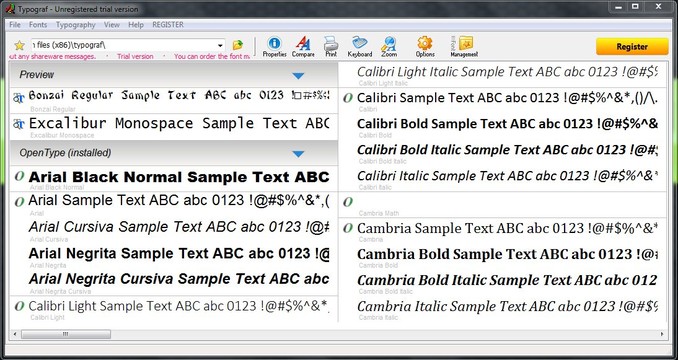This screenshot has width=678, height=360.
Task: Click the OpenType icon beside Arial sample
Action: 19,201
